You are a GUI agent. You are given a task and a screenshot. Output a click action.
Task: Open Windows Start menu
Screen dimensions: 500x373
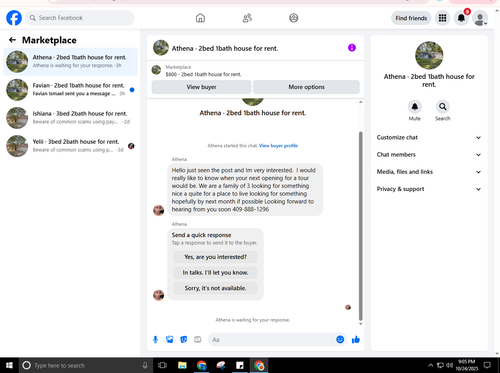point(9,365)
